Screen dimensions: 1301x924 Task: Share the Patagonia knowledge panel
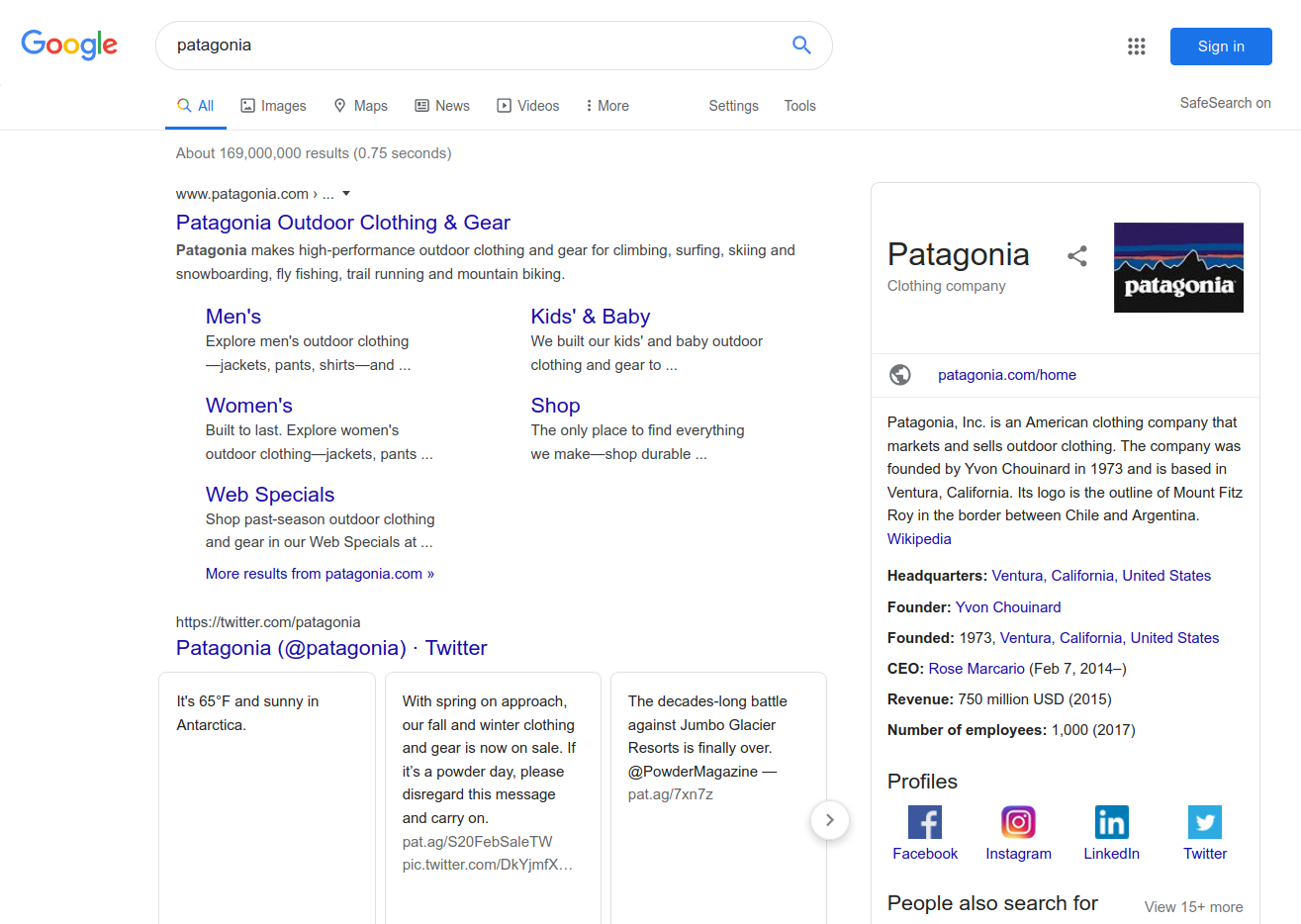point(1077,256)
